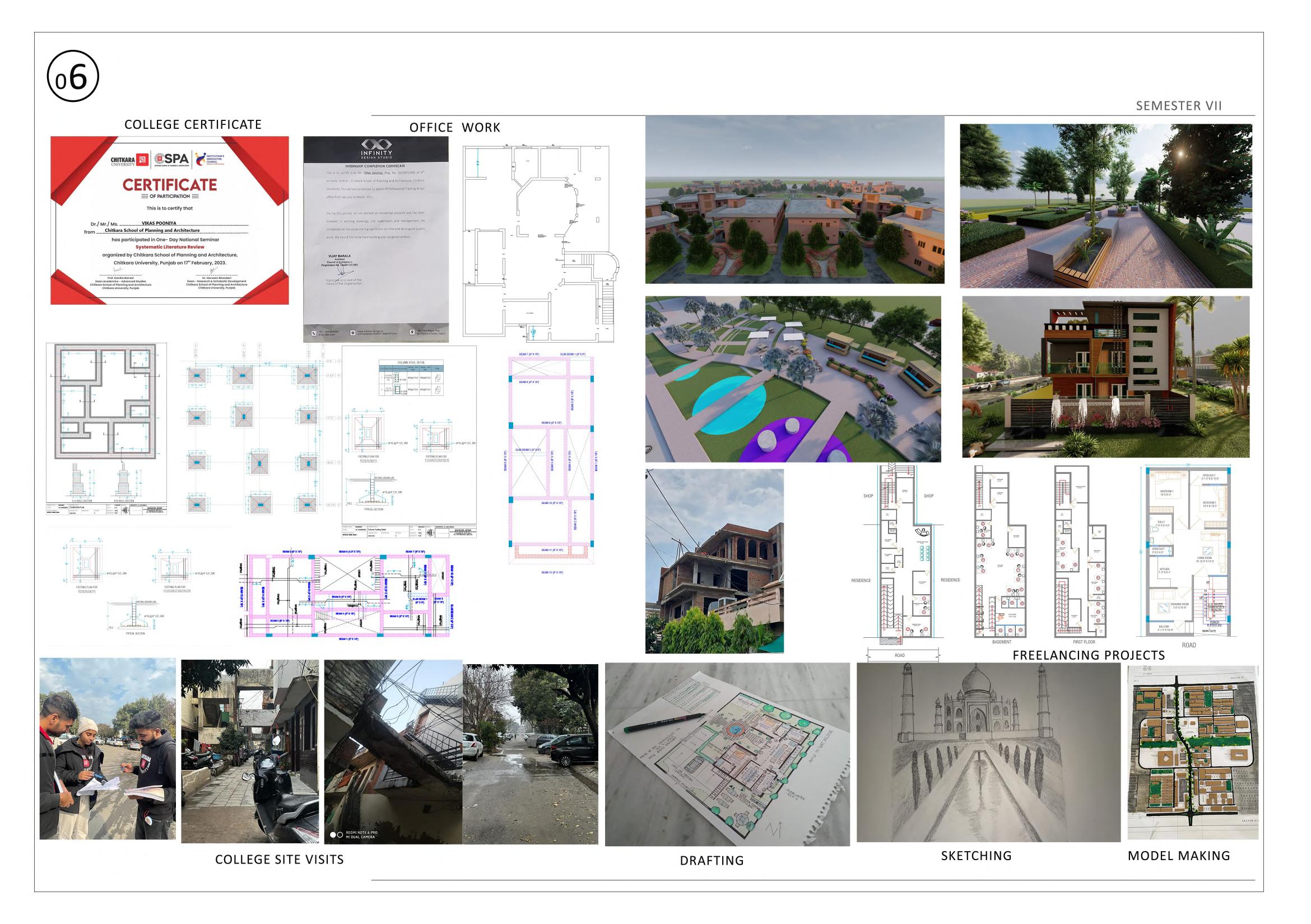Open the park render with blue ponds
1311x924 pixels.
pos(793,379)
